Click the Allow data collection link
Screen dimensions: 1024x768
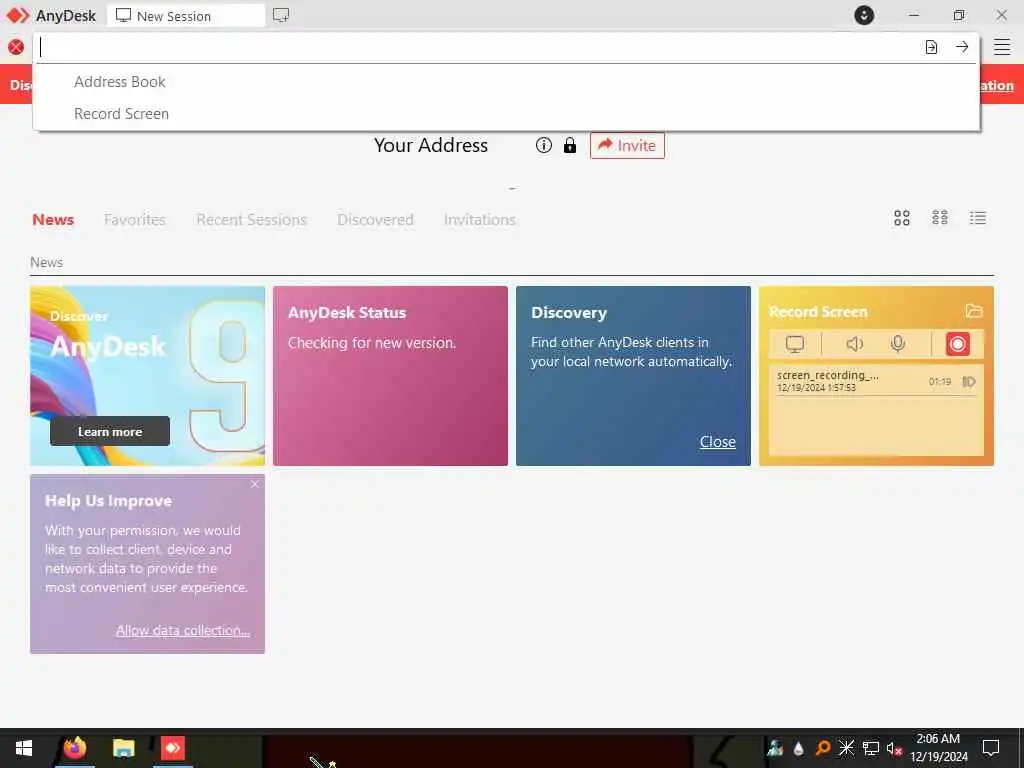[183, 630]
